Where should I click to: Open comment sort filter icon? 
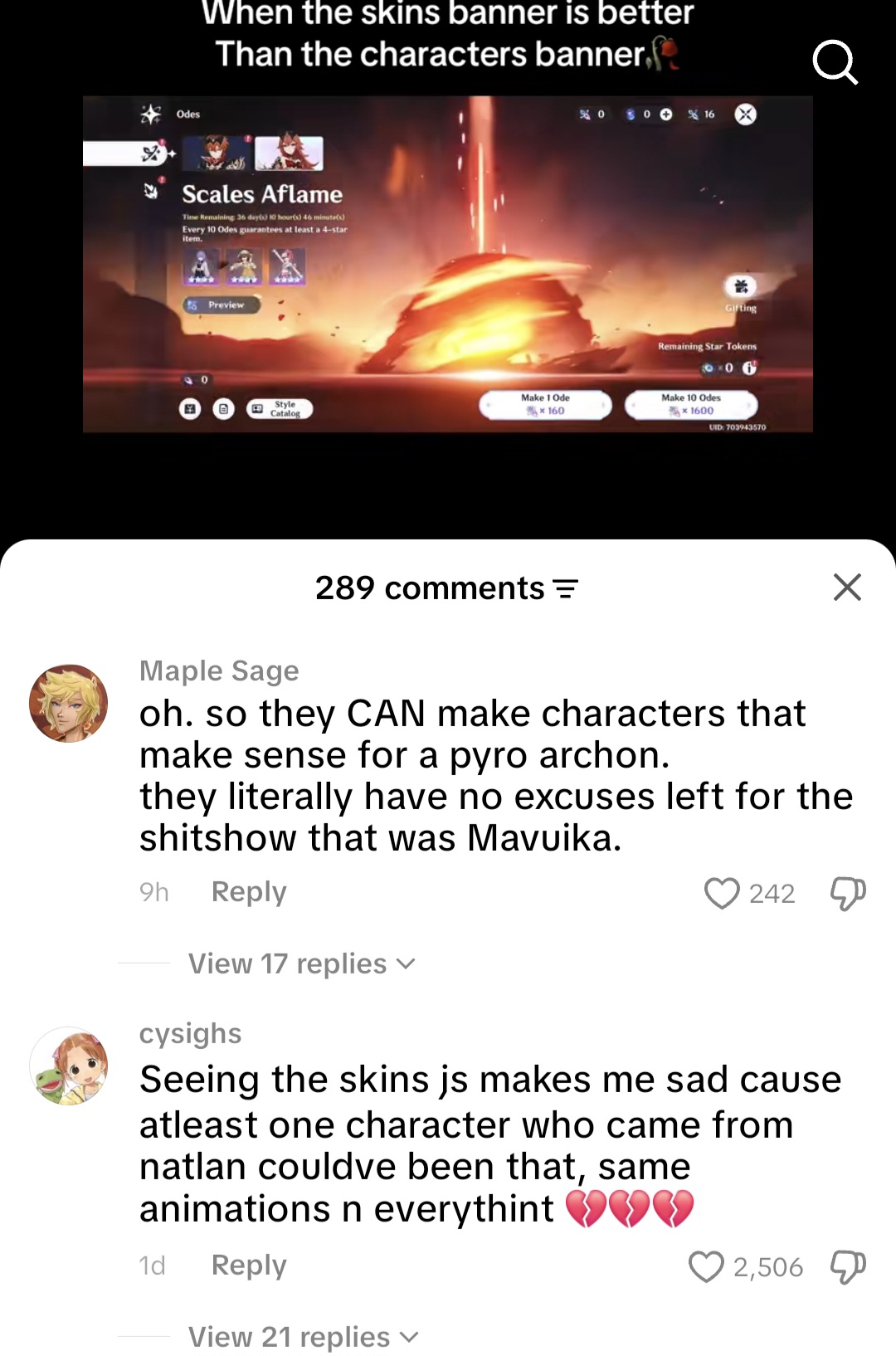click(x=566, y=588)
